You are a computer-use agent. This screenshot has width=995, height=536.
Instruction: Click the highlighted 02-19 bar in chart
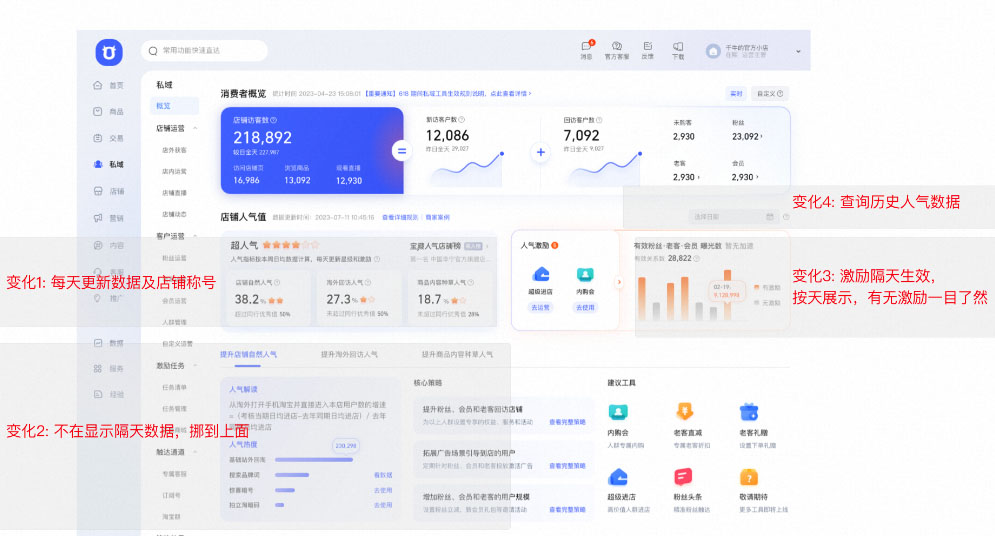pyautogui.click(x=727, y=295)
